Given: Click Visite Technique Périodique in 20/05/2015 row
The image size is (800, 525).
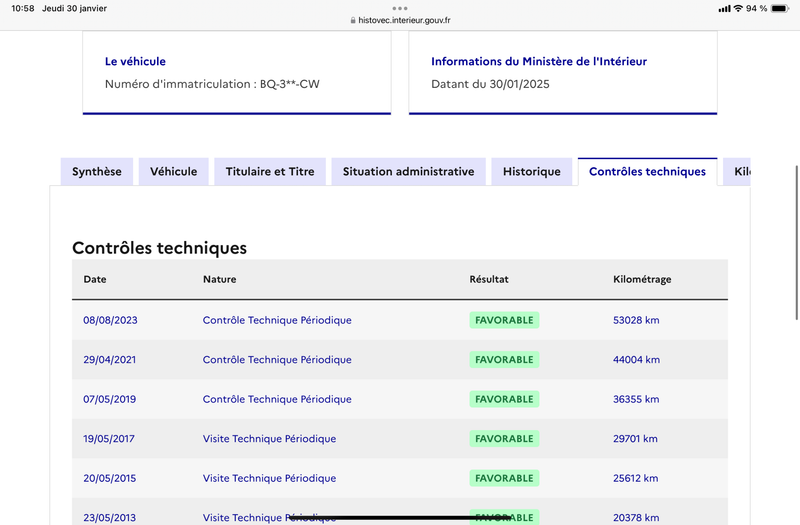Looking at the screenshot, I should pyautogui.click(x=269, y=479).
